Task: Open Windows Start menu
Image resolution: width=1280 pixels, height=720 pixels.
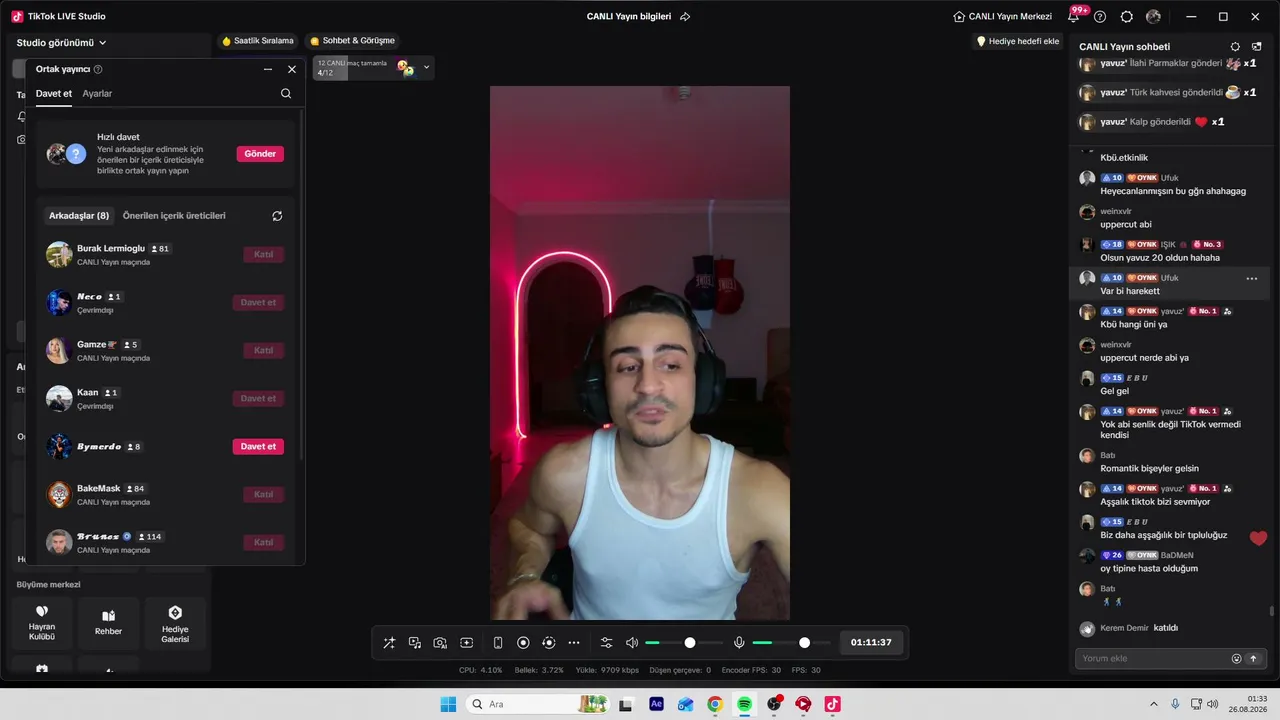Action: point(448,704)
